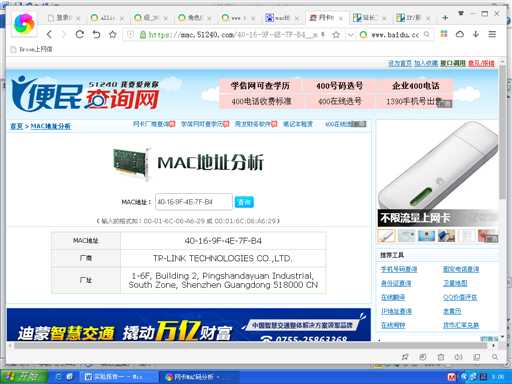Select the Shenzhen Guangdong address cell
The height and width of the screenshot is (384, 512).
pos(223,280)
